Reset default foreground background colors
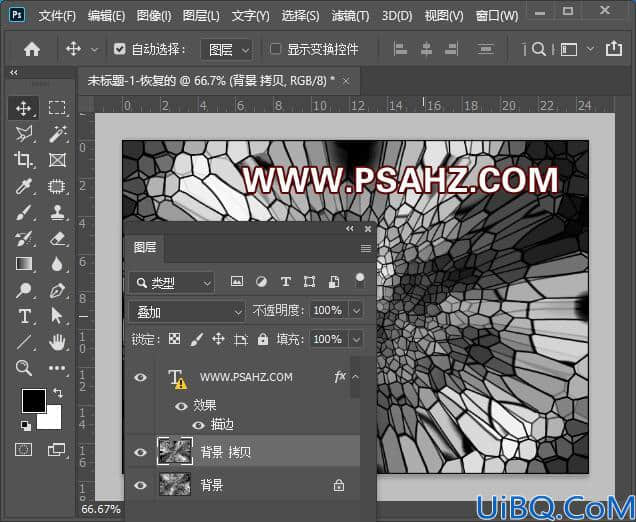Screen dimensions: 636x522 (x=26, y=425)
